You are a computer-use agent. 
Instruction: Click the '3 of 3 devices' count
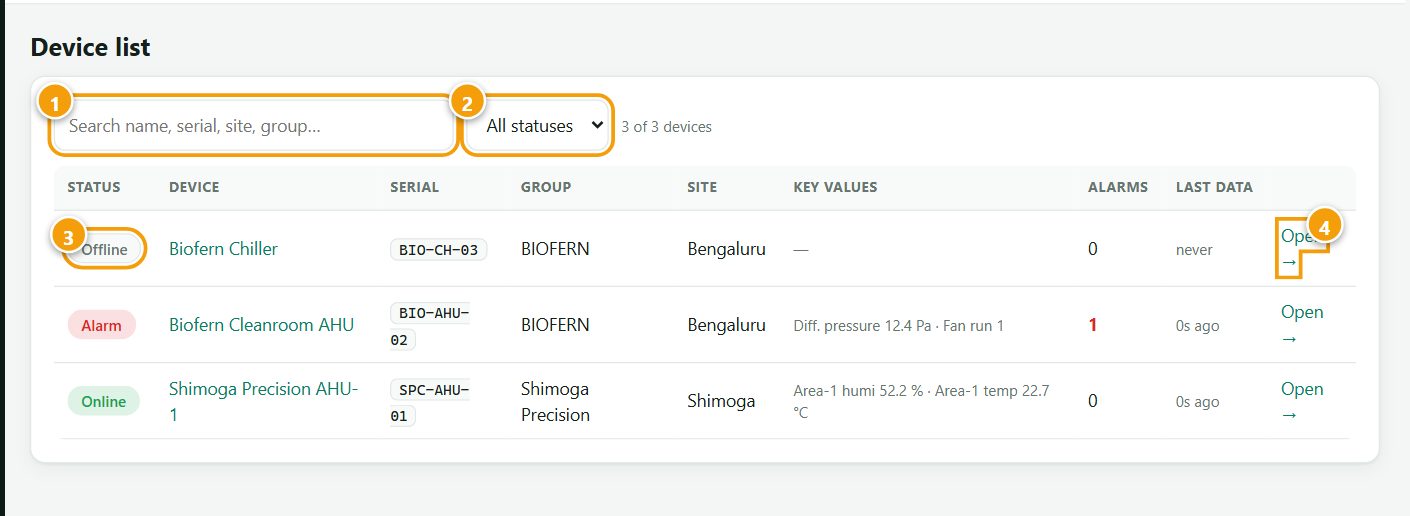tap(666, 127)
